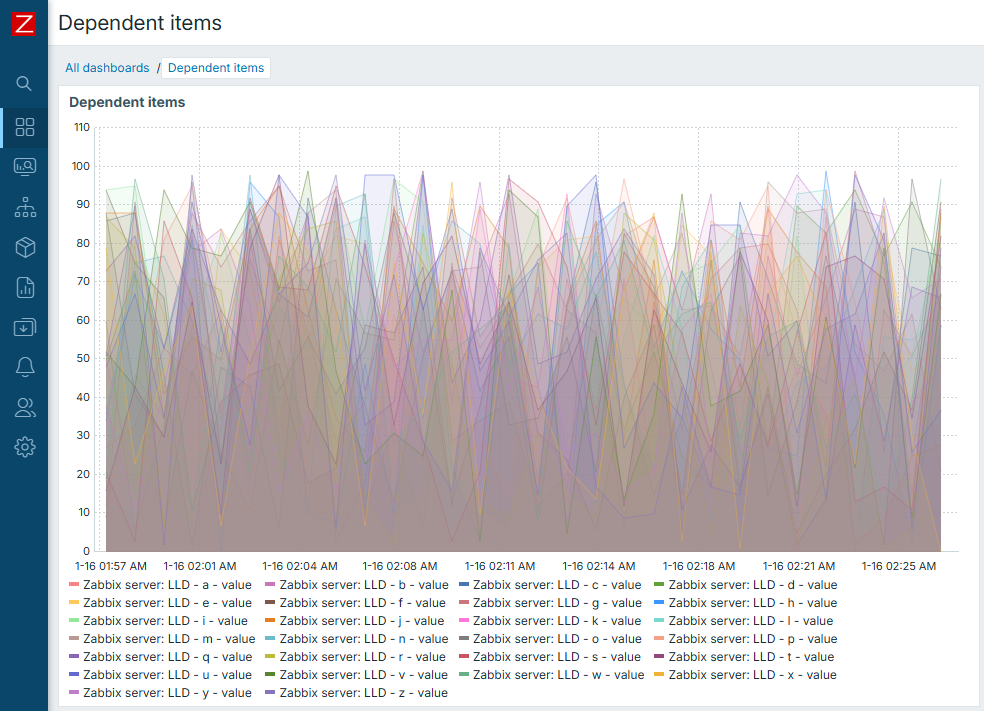The image size is (984, 711).
Task: Open the Data collection download icon
Action: tap(25, 327)
